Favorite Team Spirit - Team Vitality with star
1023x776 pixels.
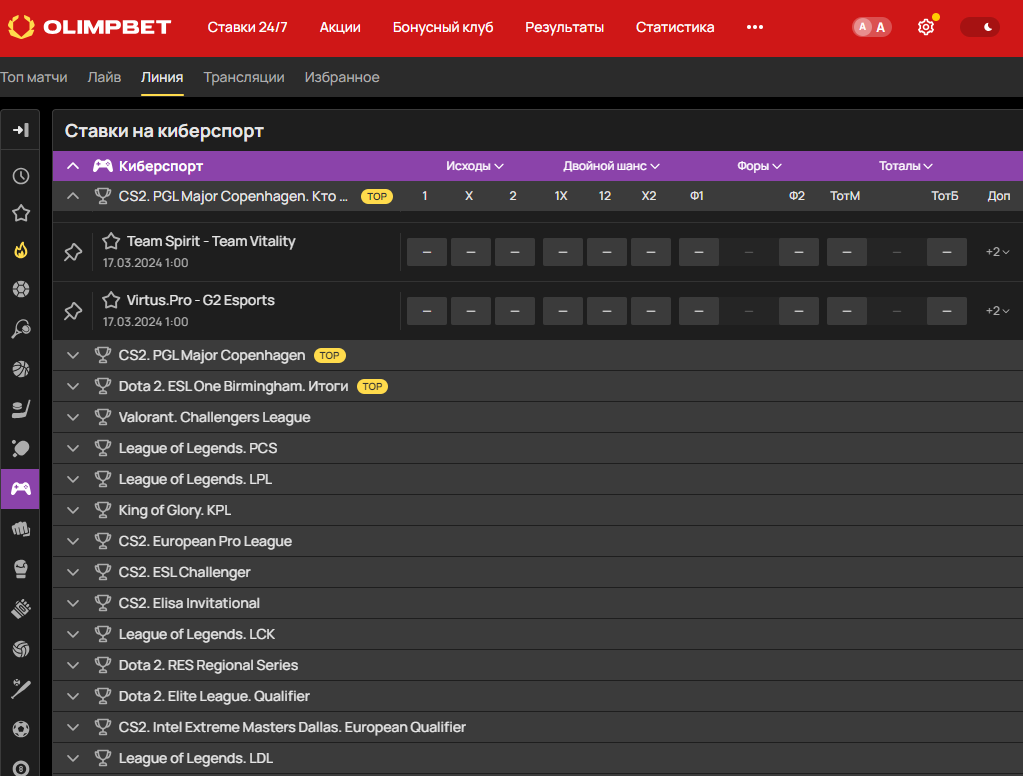pos(111,241)
